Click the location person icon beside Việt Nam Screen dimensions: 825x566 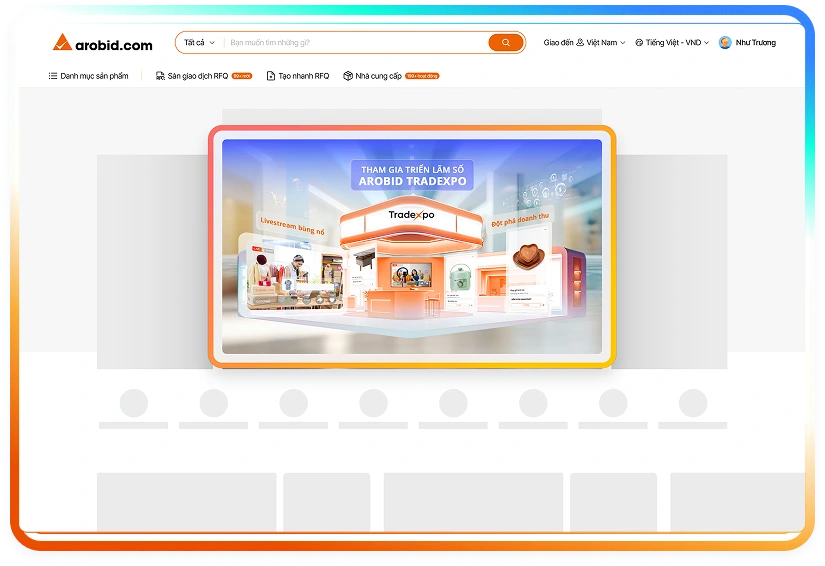click(x=580, y=43)
